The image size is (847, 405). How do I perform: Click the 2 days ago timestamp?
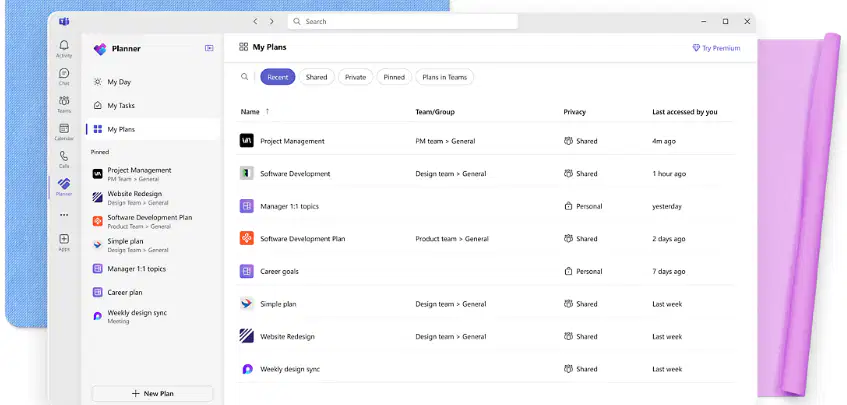[669, 239]
